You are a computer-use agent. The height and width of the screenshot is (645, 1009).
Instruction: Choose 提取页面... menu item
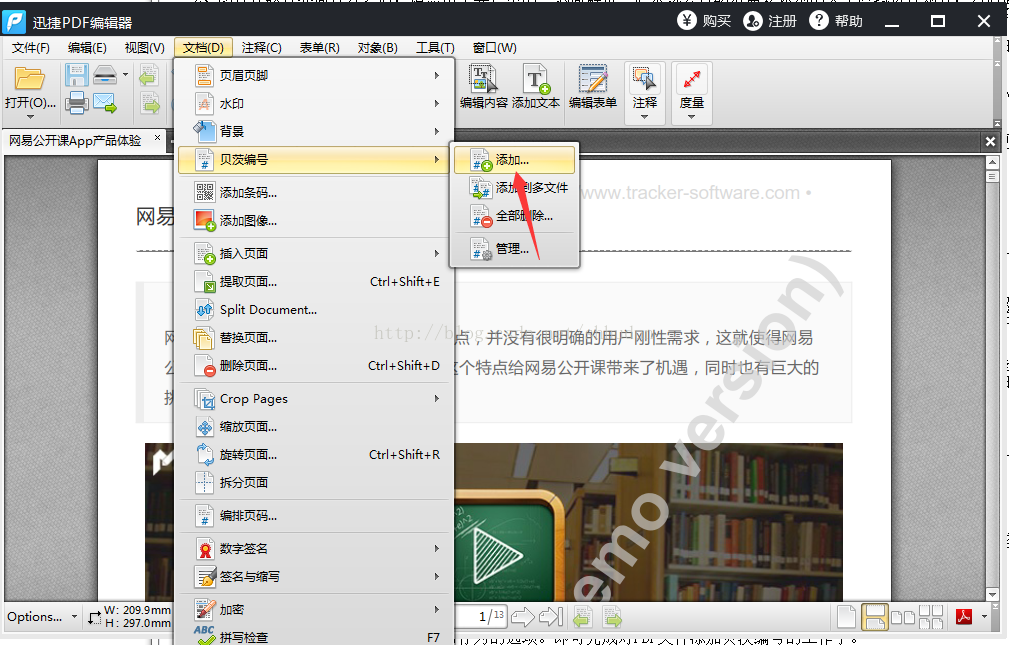pyautogui.click(x=315, y=281)
